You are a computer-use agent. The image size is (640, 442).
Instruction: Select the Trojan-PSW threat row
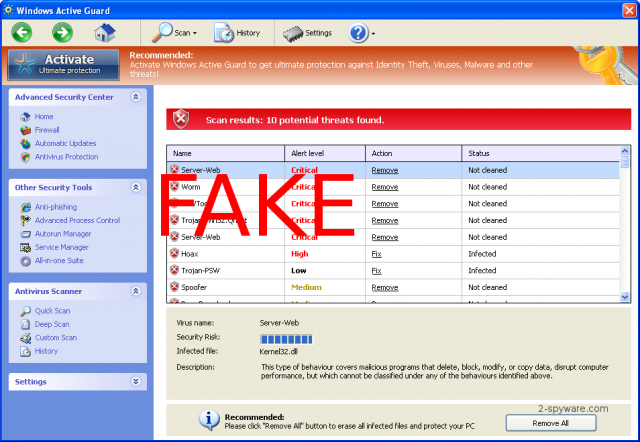coord(393,271)
